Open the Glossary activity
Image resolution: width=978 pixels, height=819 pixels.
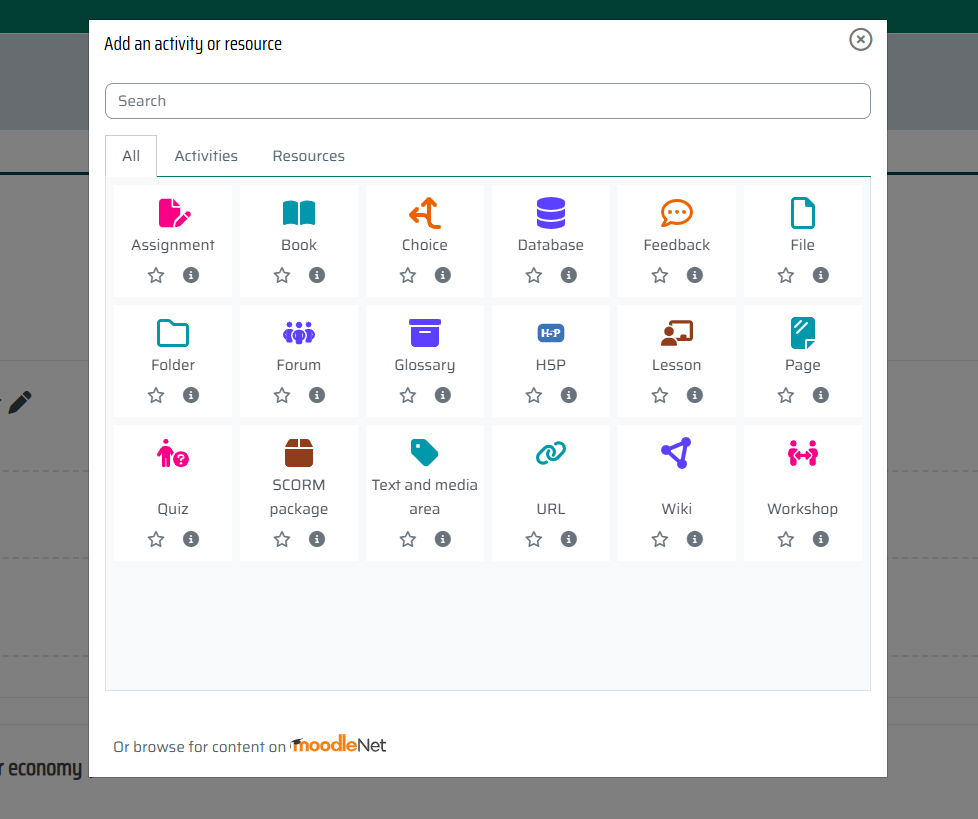tap(424, 333)
